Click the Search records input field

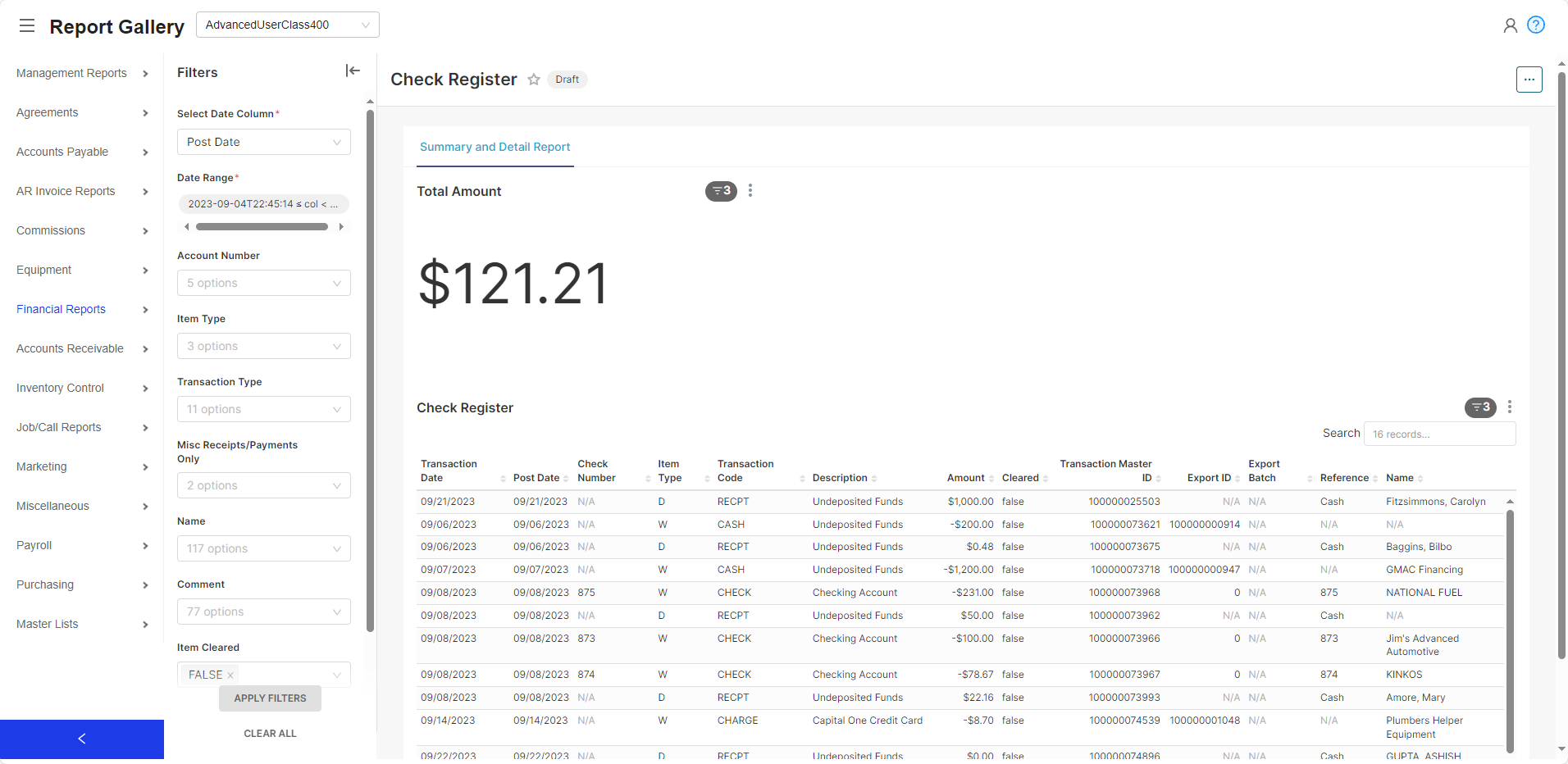(1439, 434)
